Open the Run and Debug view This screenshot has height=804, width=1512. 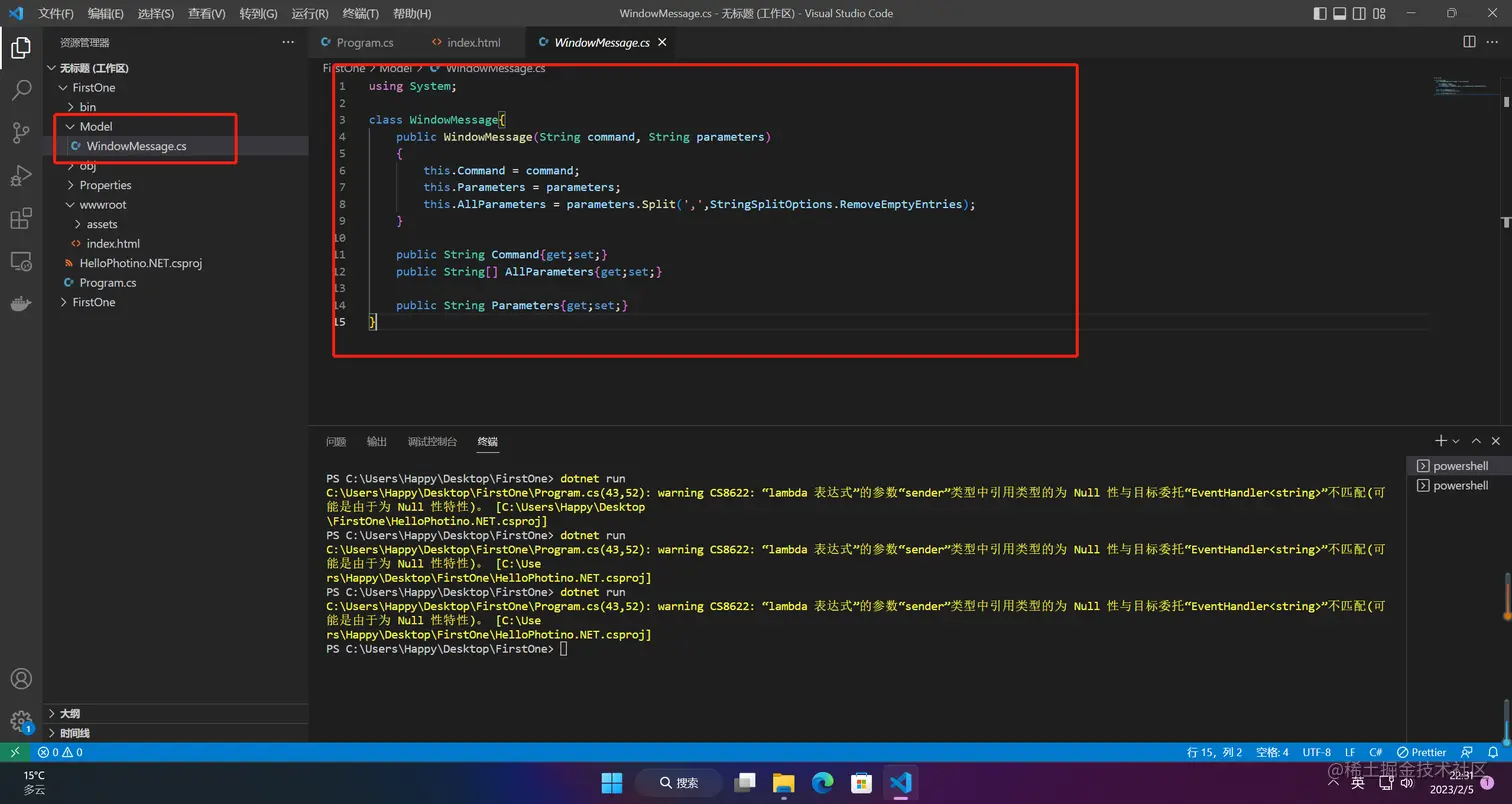21,176
